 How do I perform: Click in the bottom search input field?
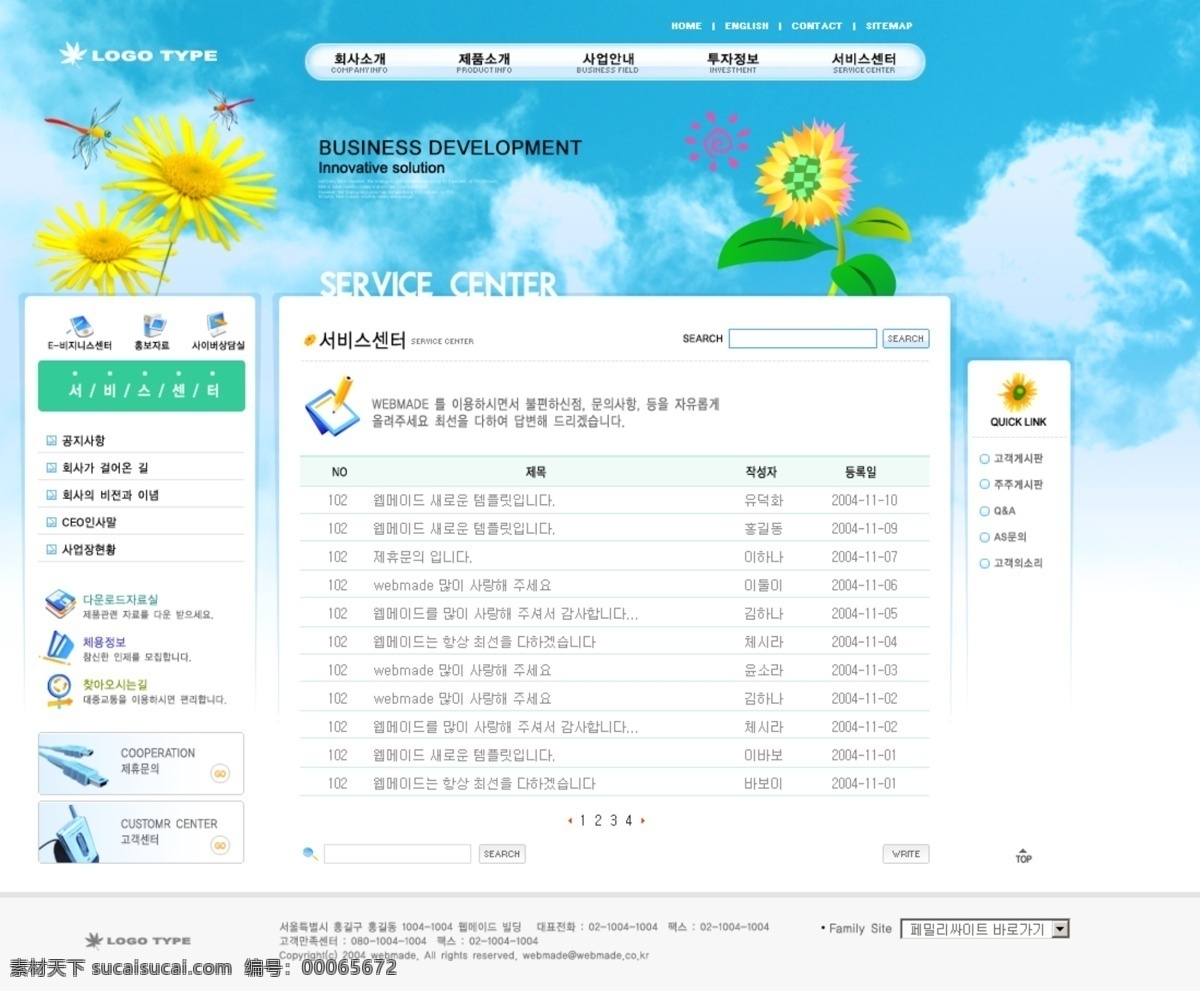[x=397, y=854]
